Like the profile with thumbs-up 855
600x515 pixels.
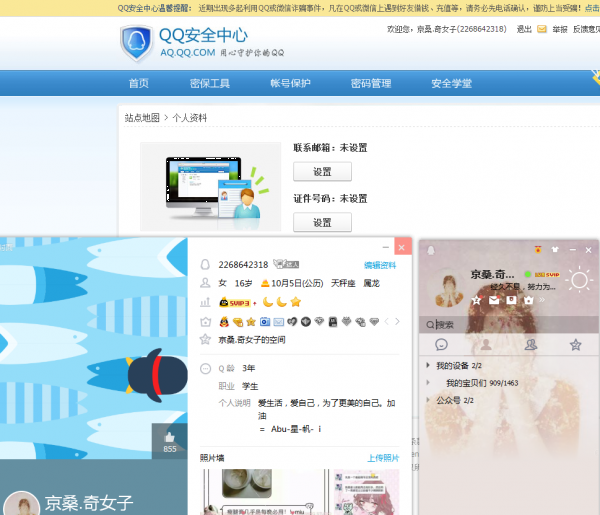pyautogui.click(x=170, y=442)
